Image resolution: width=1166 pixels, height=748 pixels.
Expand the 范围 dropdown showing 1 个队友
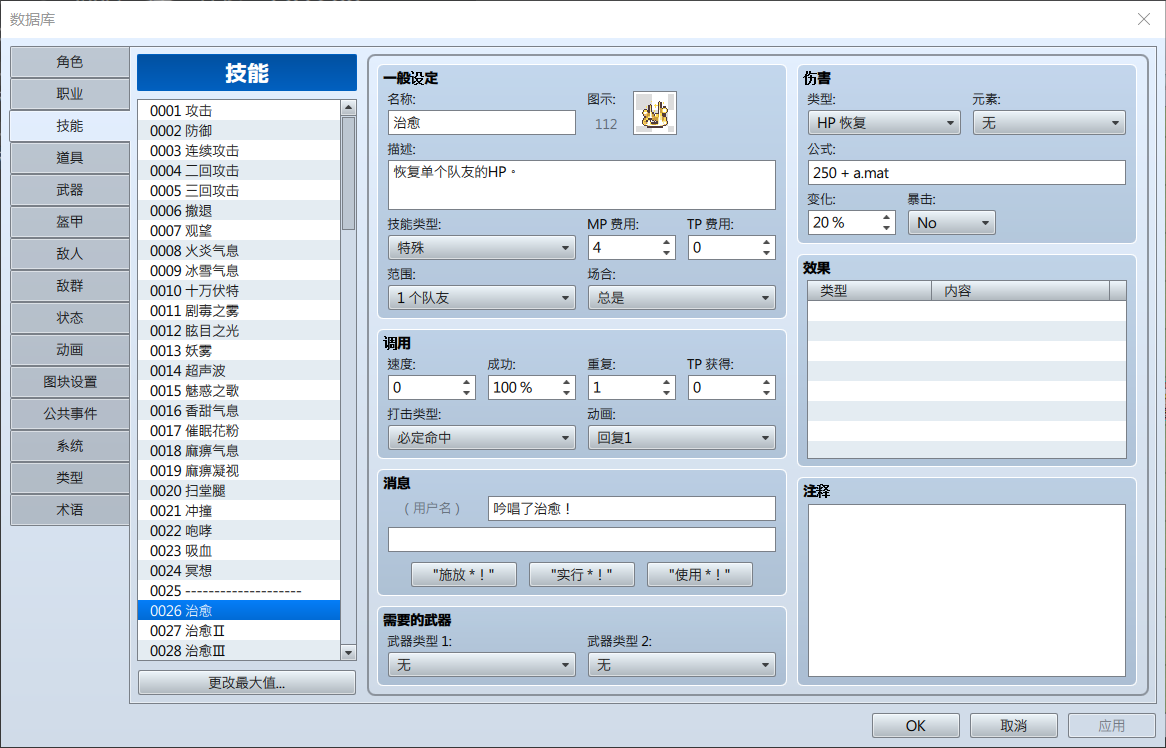click(x=481, y=298)
